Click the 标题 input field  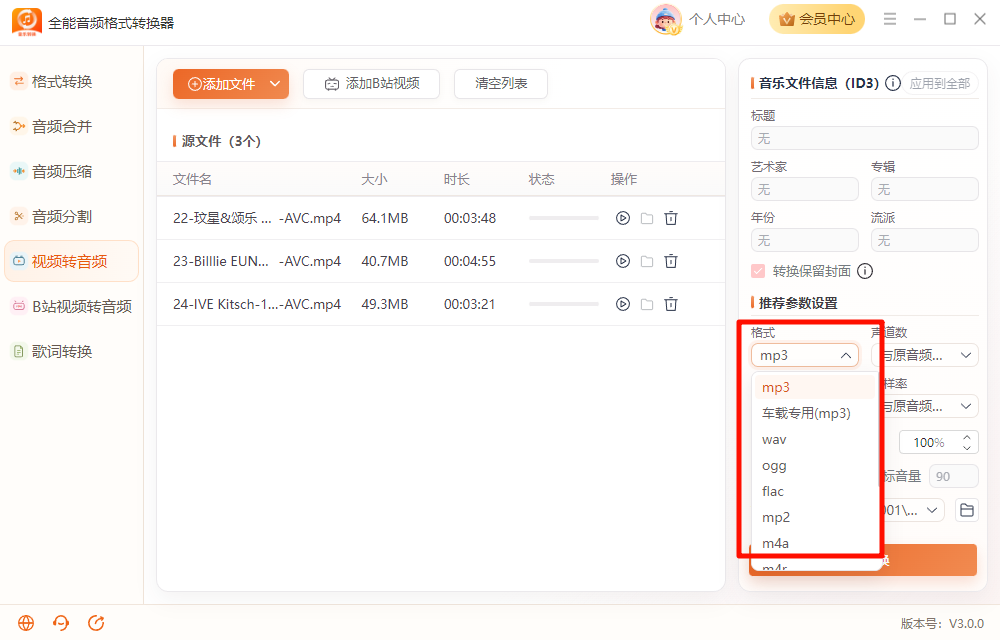click(x=865, y=138)
